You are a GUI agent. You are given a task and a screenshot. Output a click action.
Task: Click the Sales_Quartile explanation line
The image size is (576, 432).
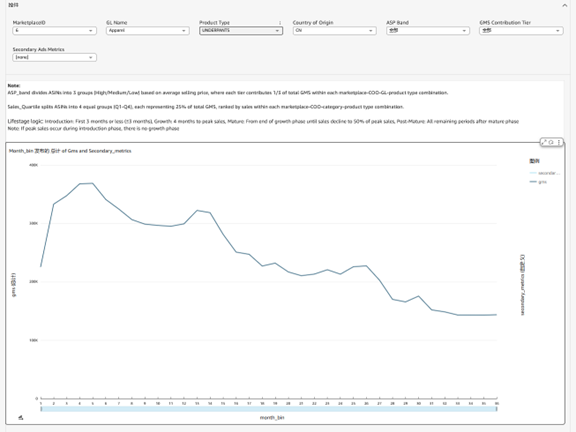pyautogui.click(x=206, y=107)
